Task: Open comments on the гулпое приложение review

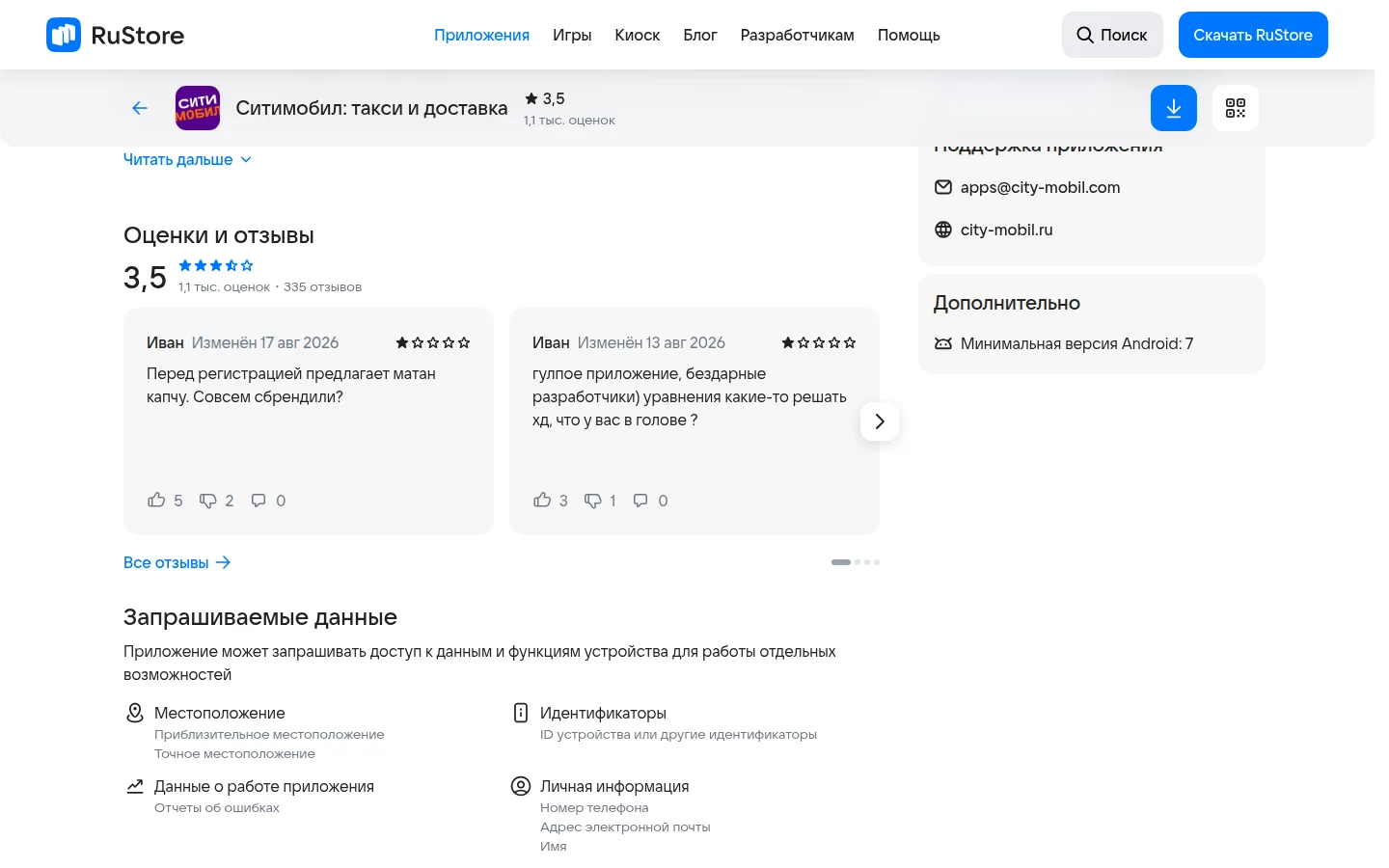Action: pyautogui.click(x=640, y=500)
